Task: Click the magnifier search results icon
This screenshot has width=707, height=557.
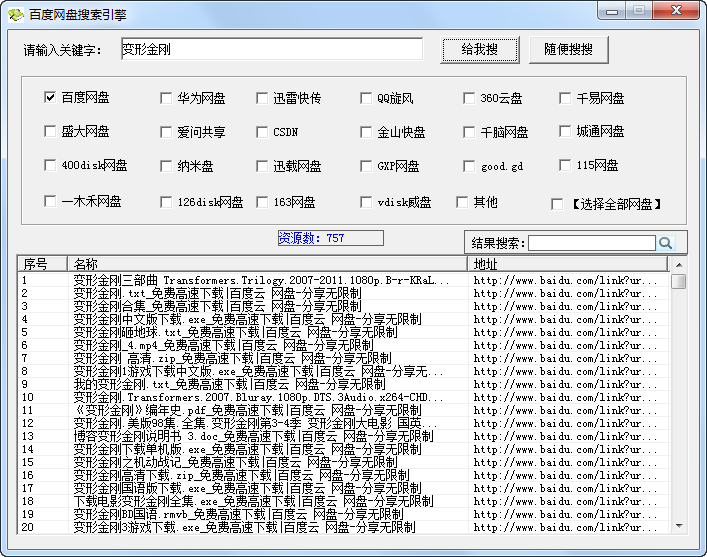Action: click(666, 243)
